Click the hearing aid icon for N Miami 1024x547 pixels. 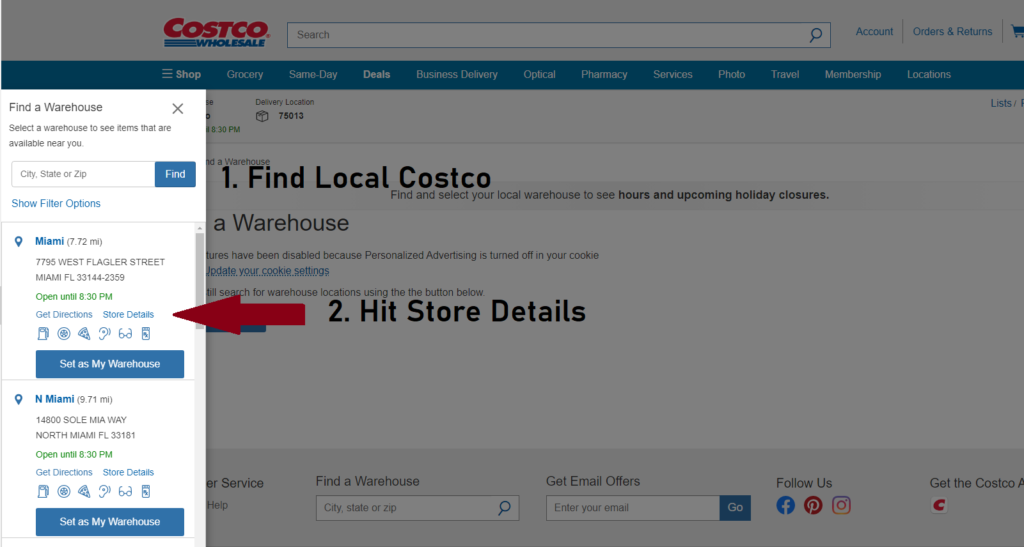[104, 492]
